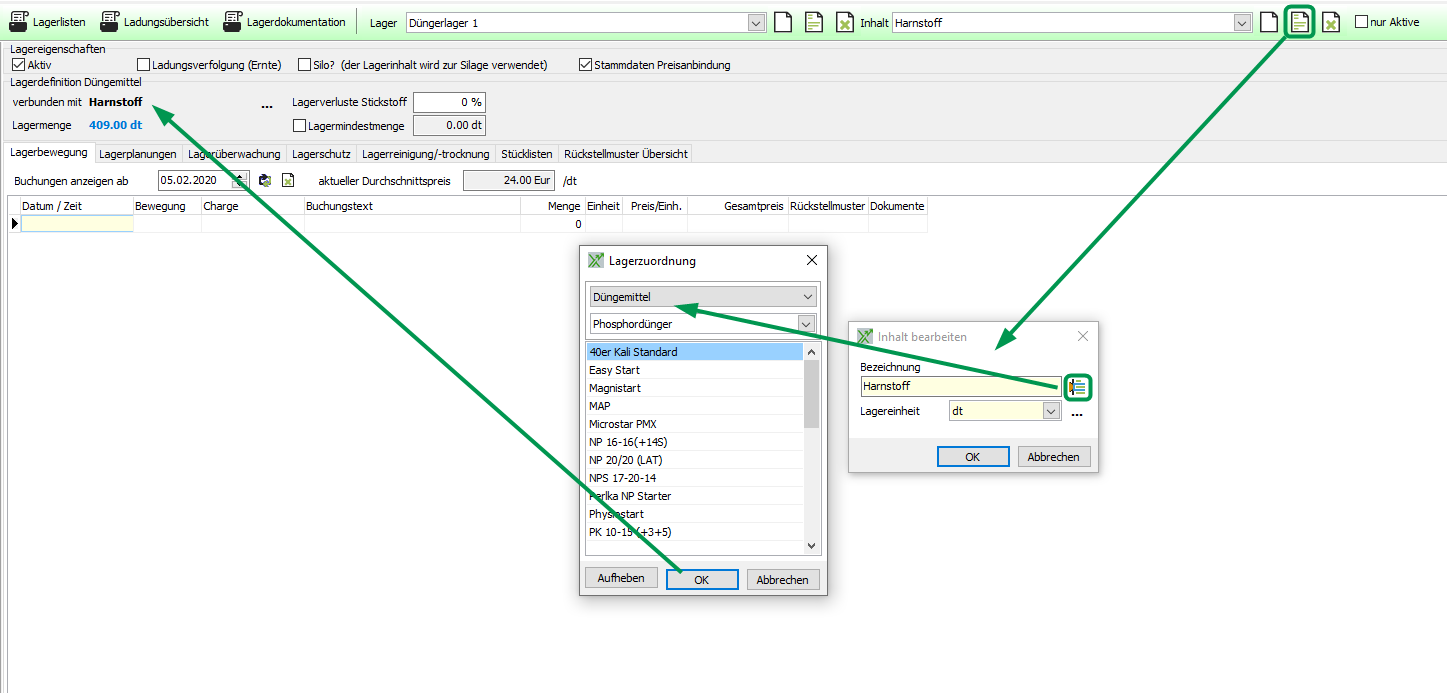This screenshot has width=1447, height=693.
Task: Switch to the Lagerplanungen tab
Action: 138,154
